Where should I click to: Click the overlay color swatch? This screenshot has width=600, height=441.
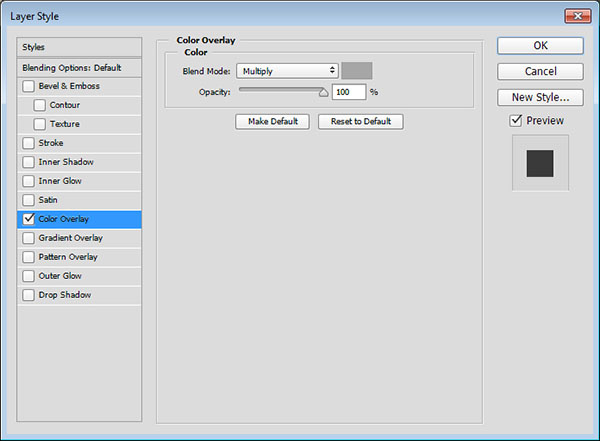pos(357,71)
